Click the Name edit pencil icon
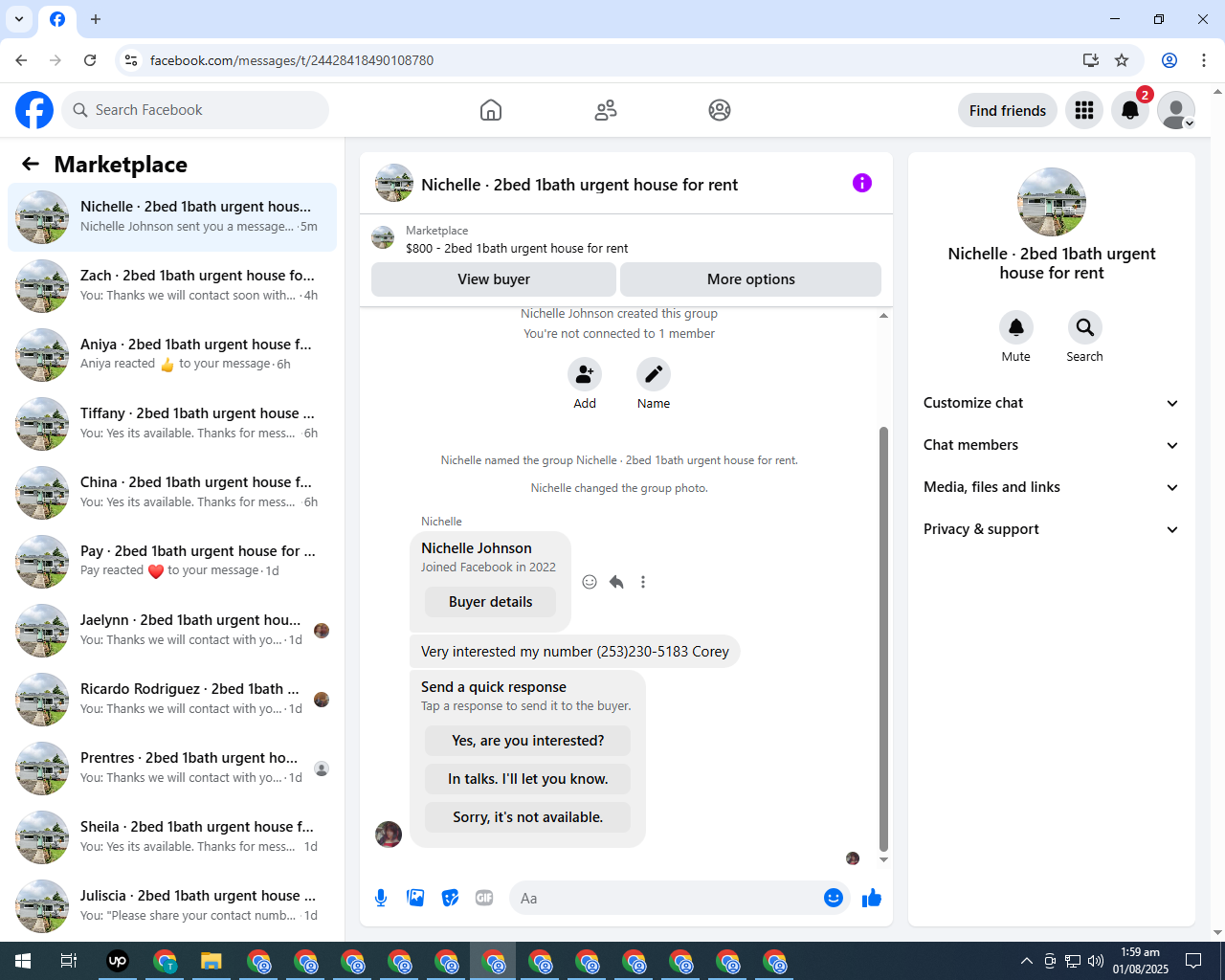This screenshot has width=1225, height=980. [654, 374]
